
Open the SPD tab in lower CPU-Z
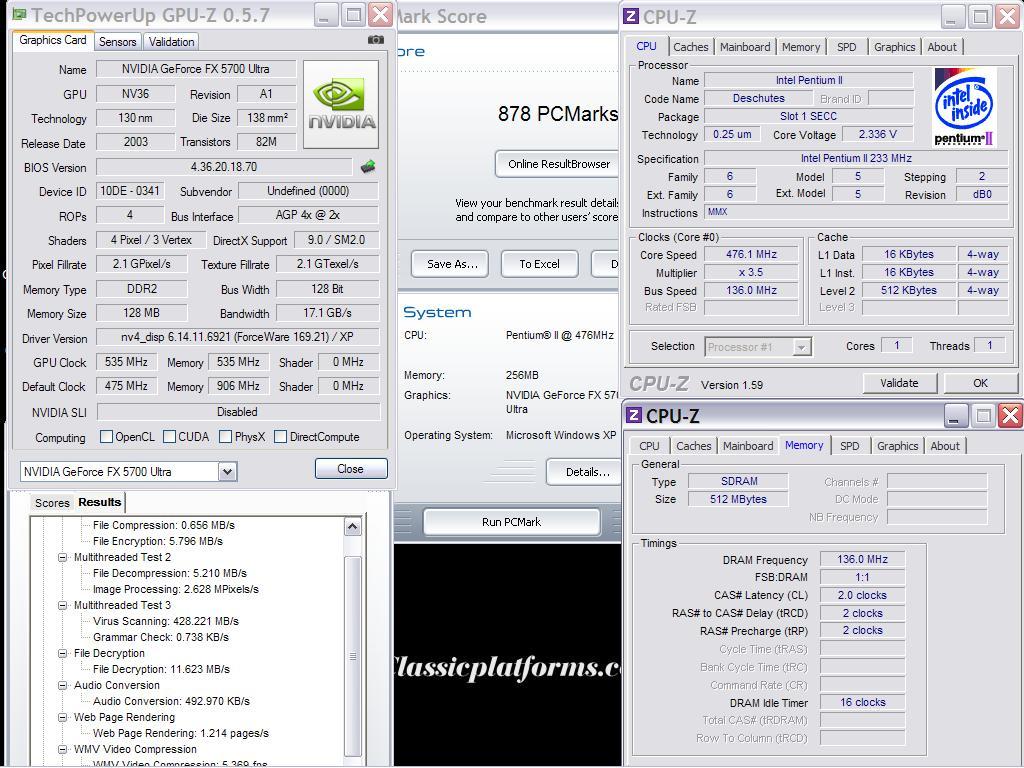(x=850, y=446)
